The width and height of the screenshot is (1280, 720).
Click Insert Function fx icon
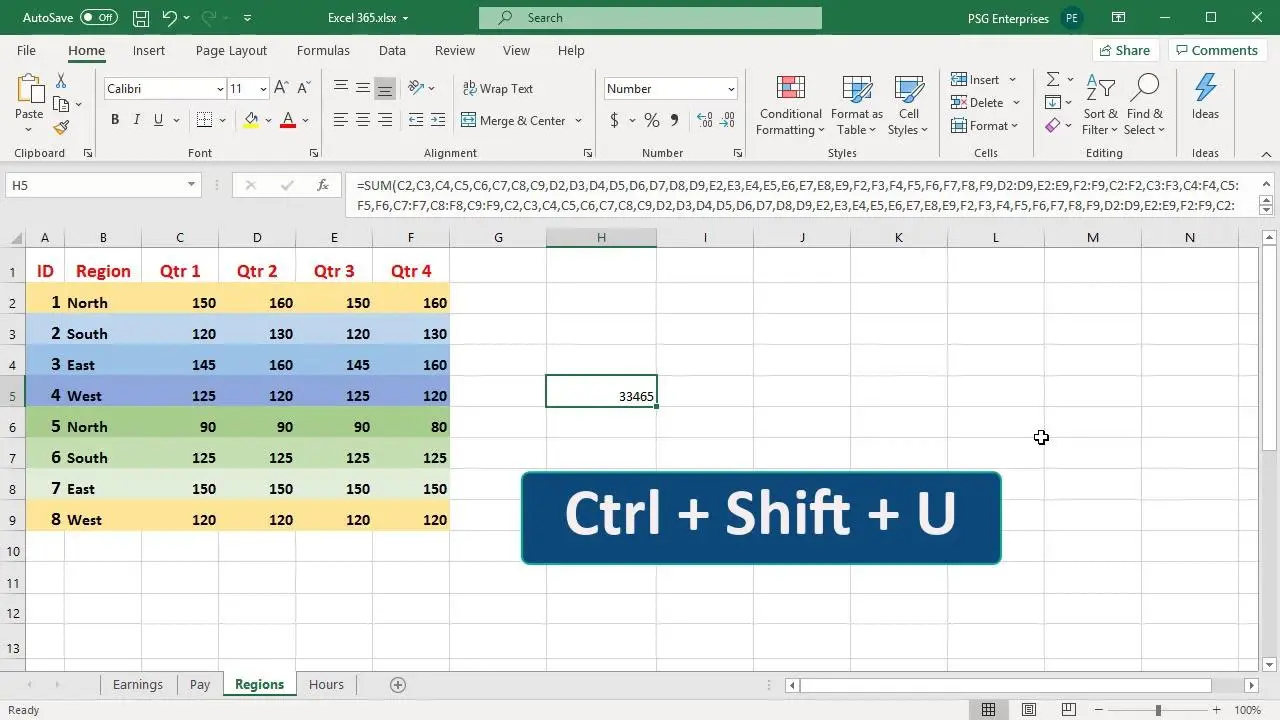pyautogui.click(x=323, y=185)
